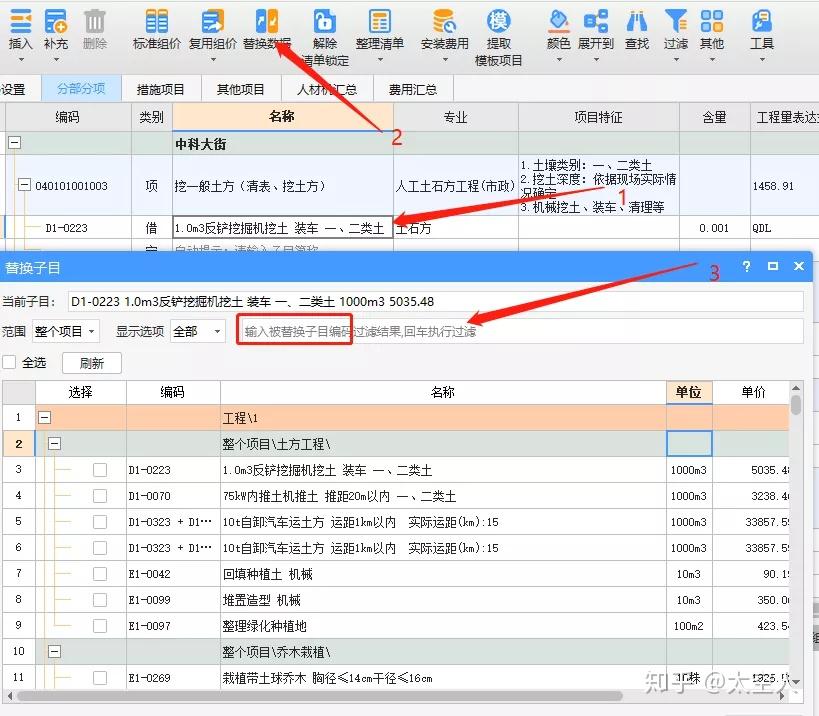Click the 编码 column header in dialog

[173, 392]
